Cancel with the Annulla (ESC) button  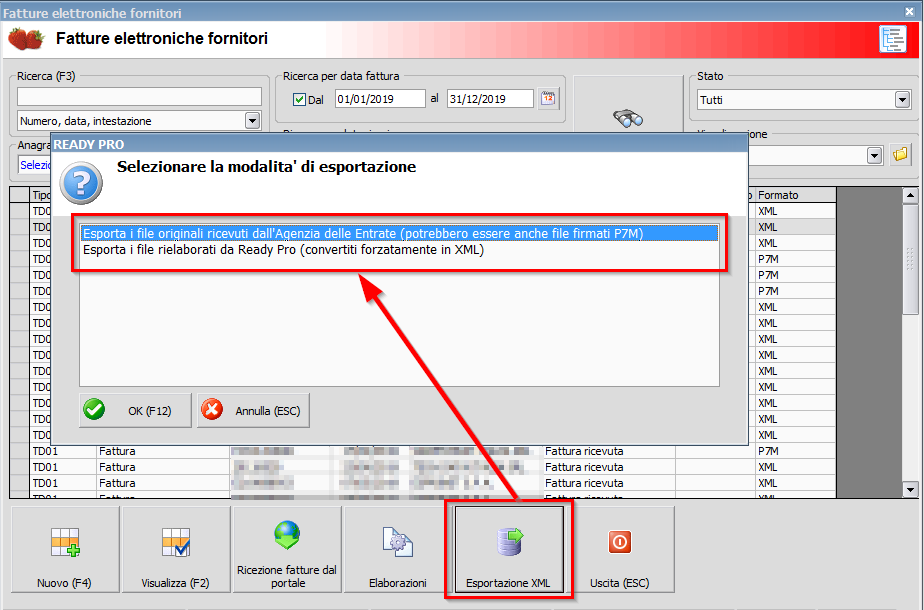point(253,410)
